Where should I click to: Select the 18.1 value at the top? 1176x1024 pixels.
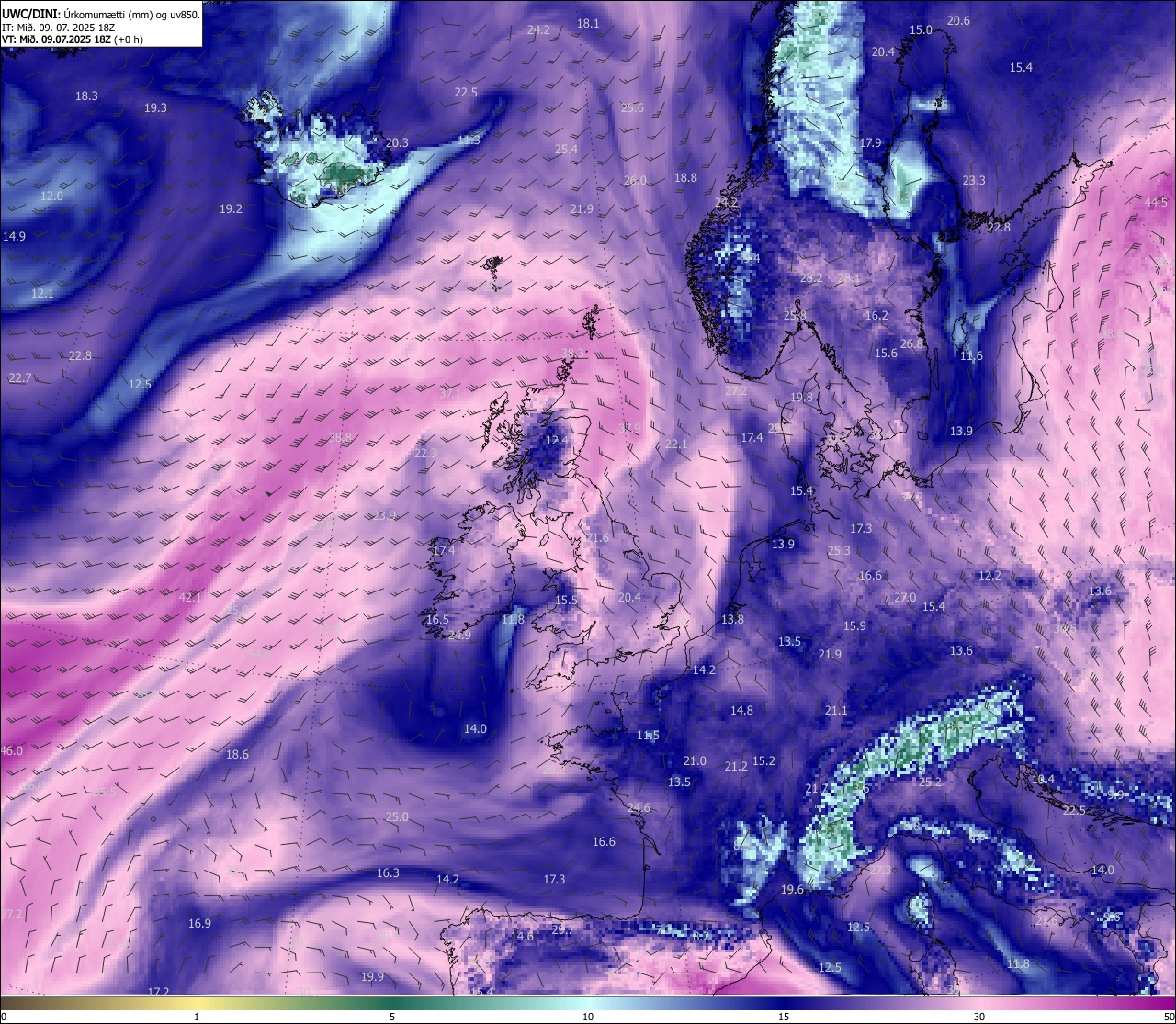tap(588, 23)
